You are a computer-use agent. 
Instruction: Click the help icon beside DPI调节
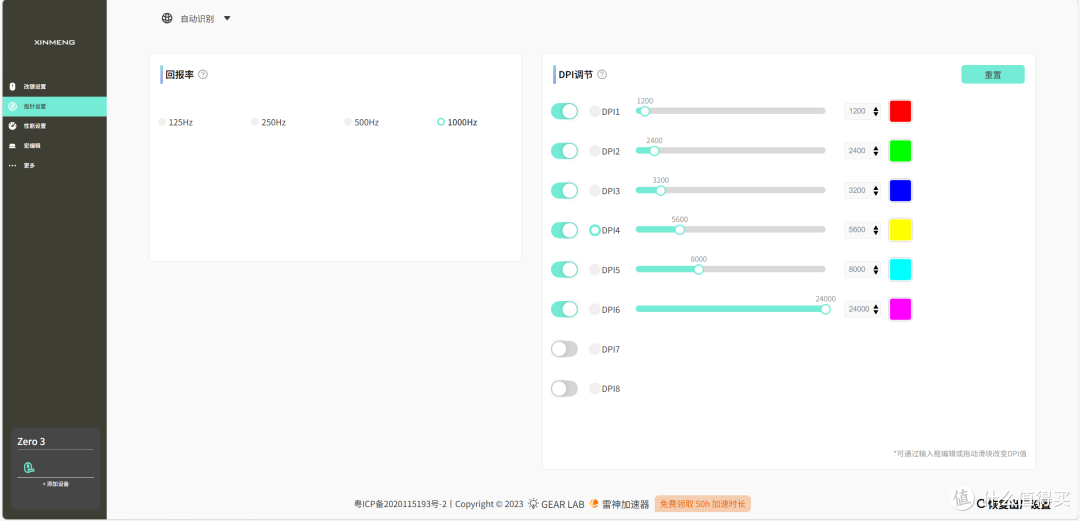(x=602, y=74)
